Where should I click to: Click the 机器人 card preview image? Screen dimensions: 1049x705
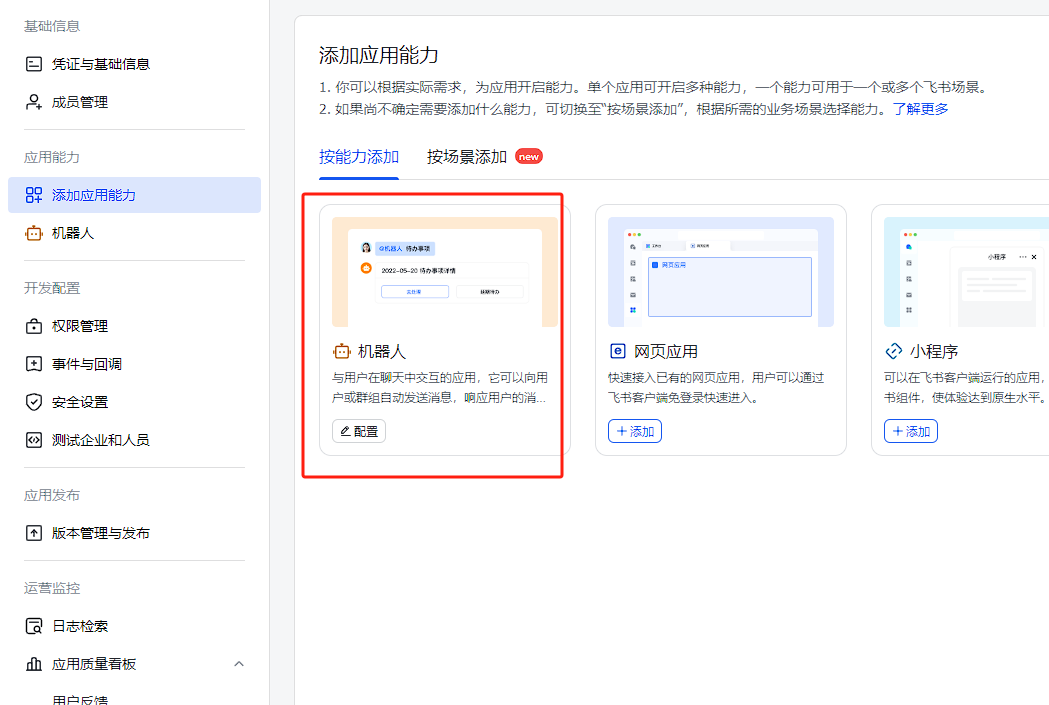(445, 272)
